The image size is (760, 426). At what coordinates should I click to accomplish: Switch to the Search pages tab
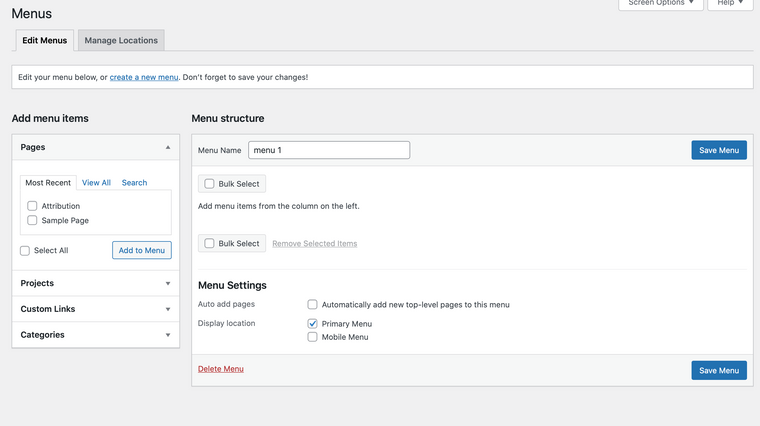[x=134, y=183]
